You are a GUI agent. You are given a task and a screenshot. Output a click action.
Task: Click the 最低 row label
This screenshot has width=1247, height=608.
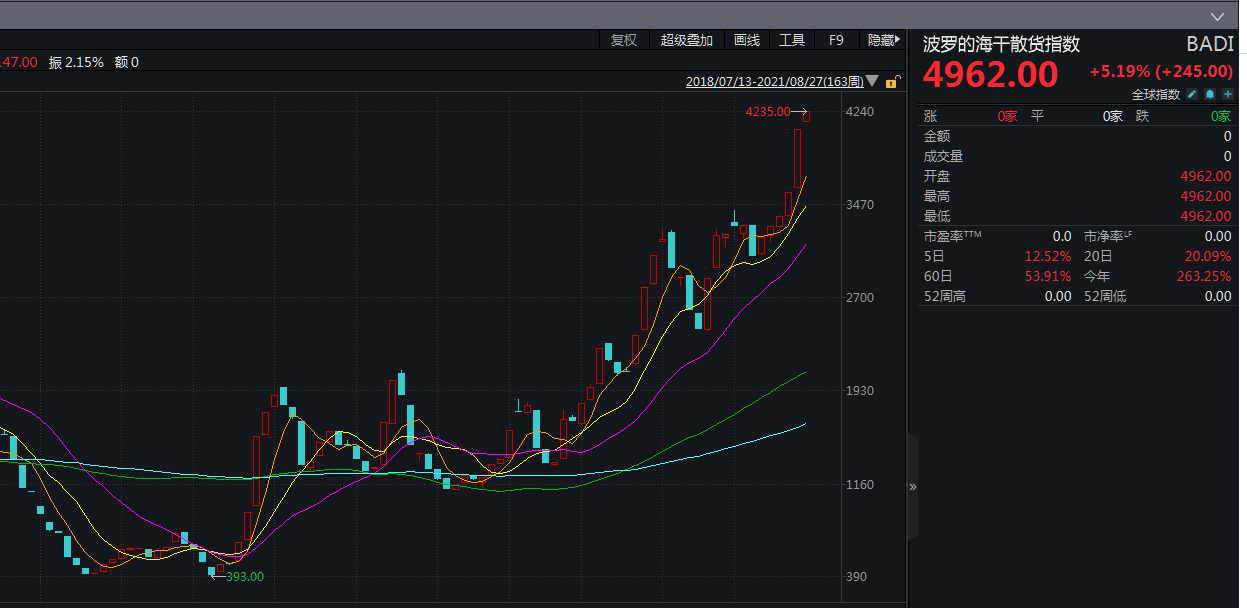click(937, 216)
